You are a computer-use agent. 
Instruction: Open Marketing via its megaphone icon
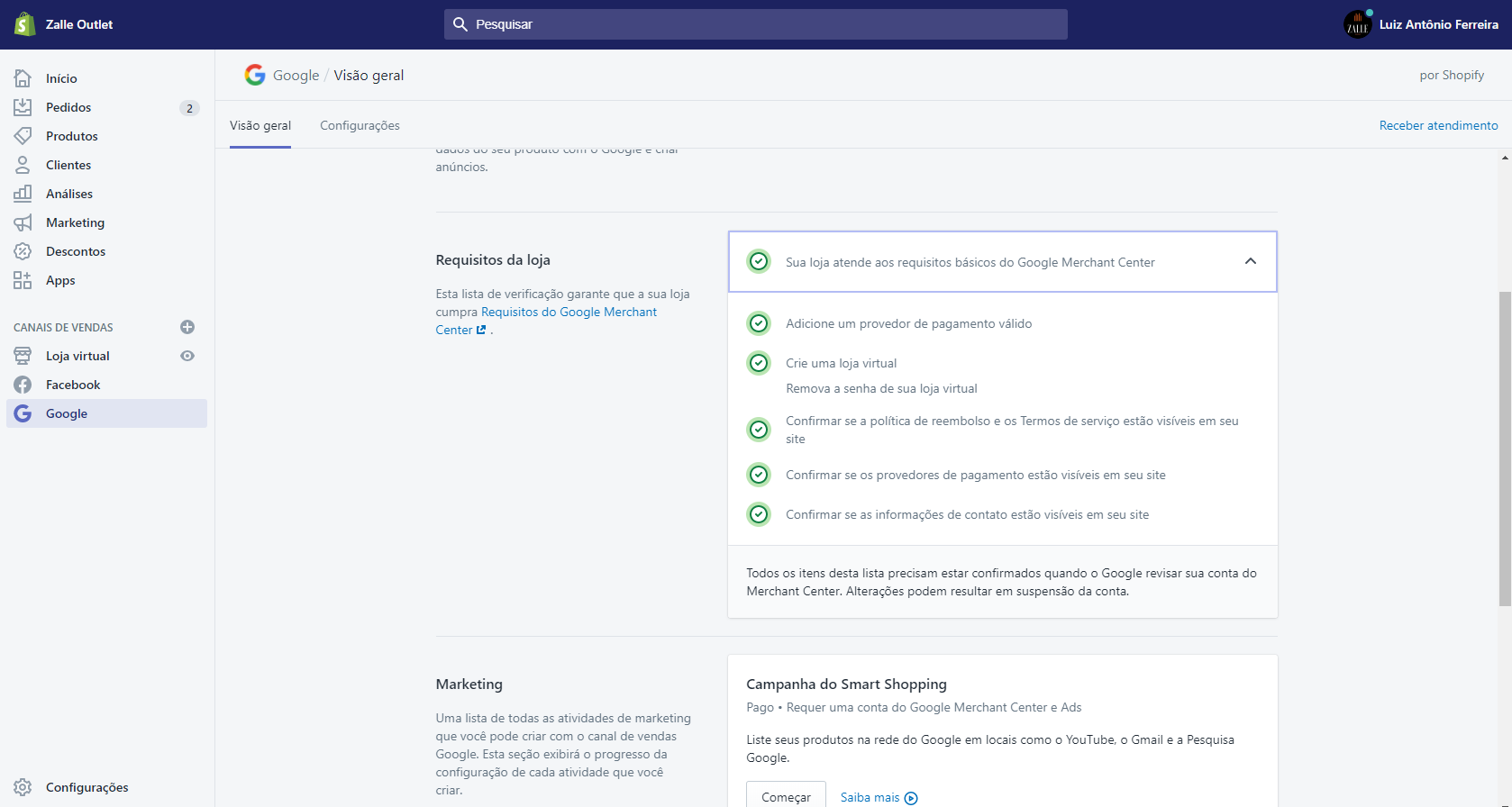click(23, 222)
